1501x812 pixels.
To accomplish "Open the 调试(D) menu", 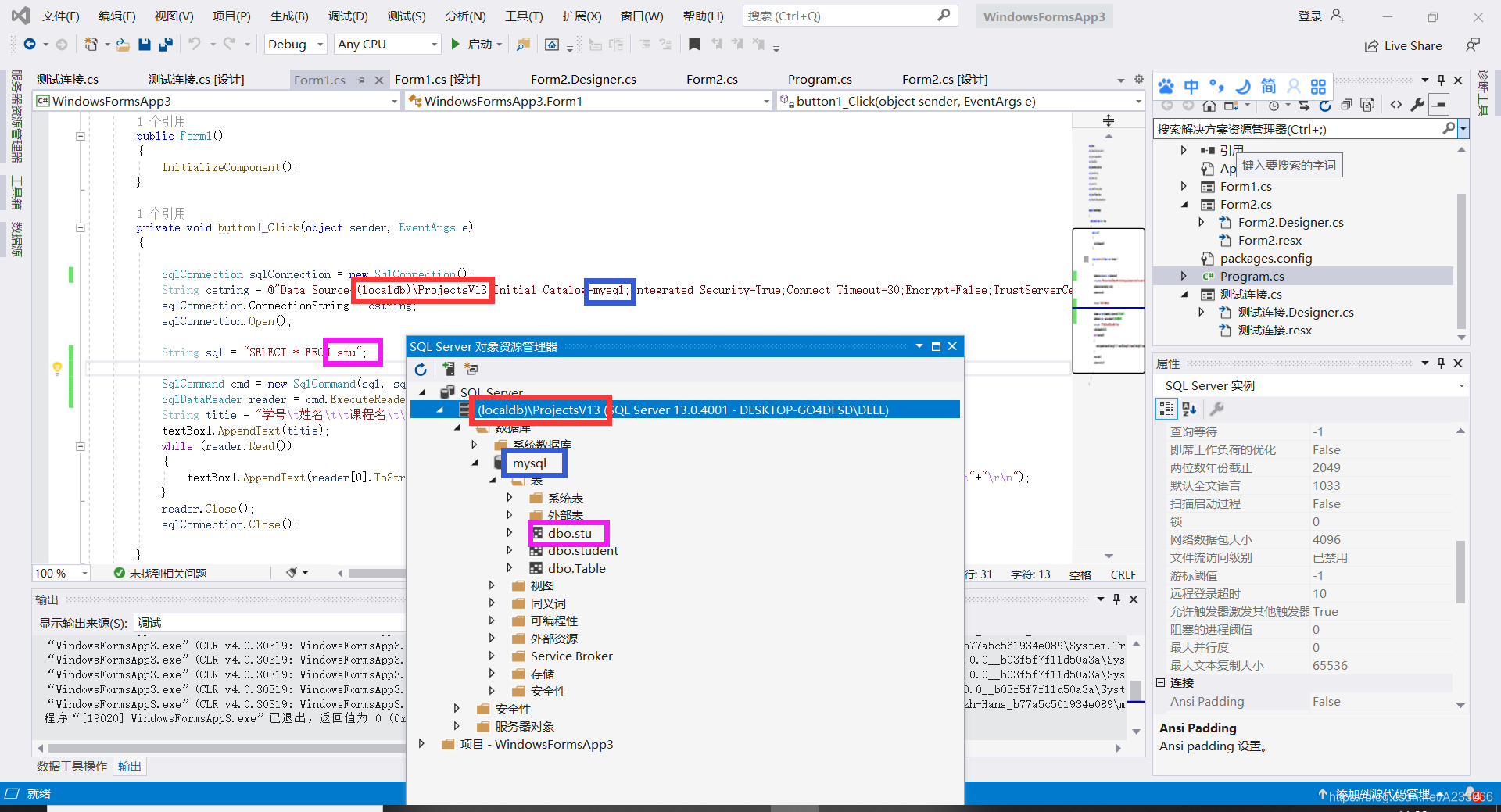I will tap(348, 16).
